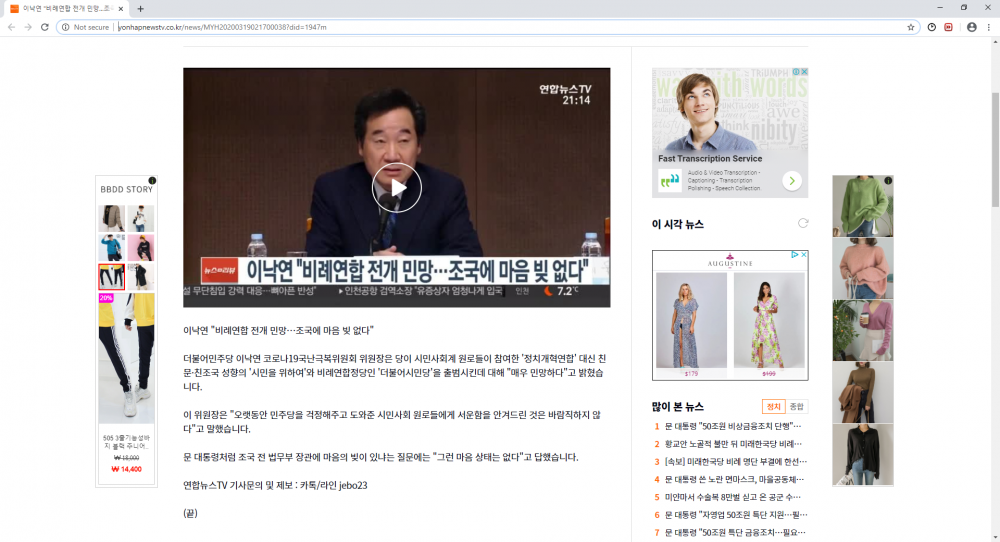Click the 이 시각 뉴스 heading
Image resolution: width=1000 pixels, height=542 pixels.
coord(677,224)
